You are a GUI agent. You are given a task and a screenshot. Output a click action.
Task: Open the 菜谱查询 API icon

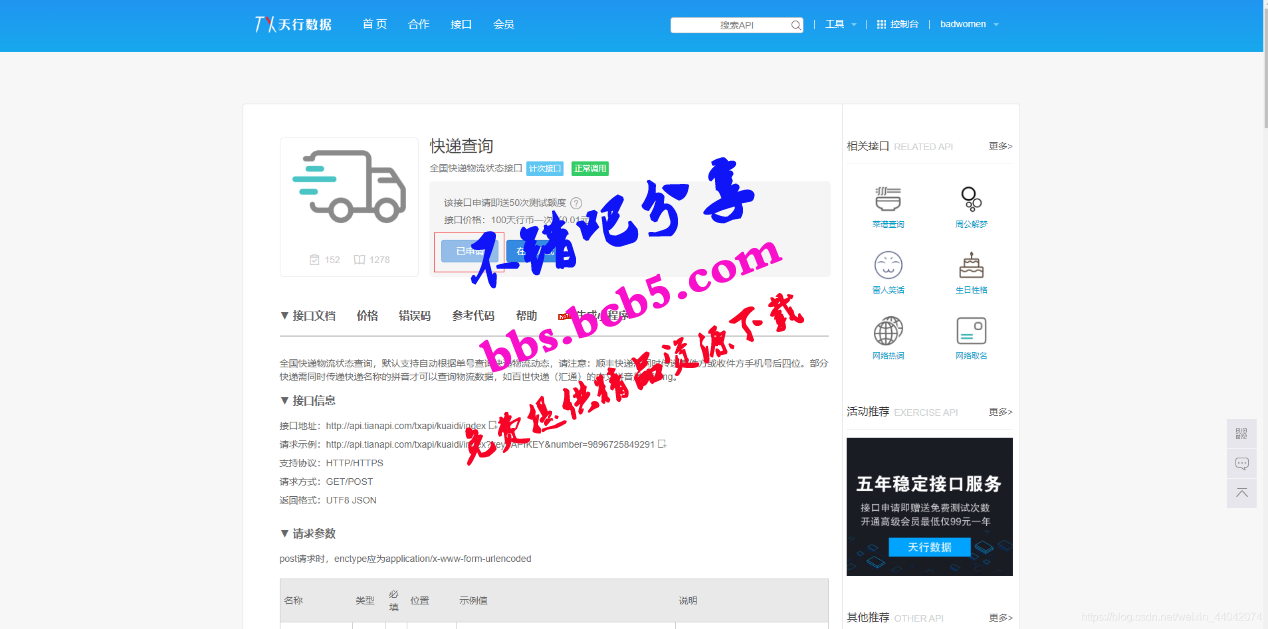(888, 199)
